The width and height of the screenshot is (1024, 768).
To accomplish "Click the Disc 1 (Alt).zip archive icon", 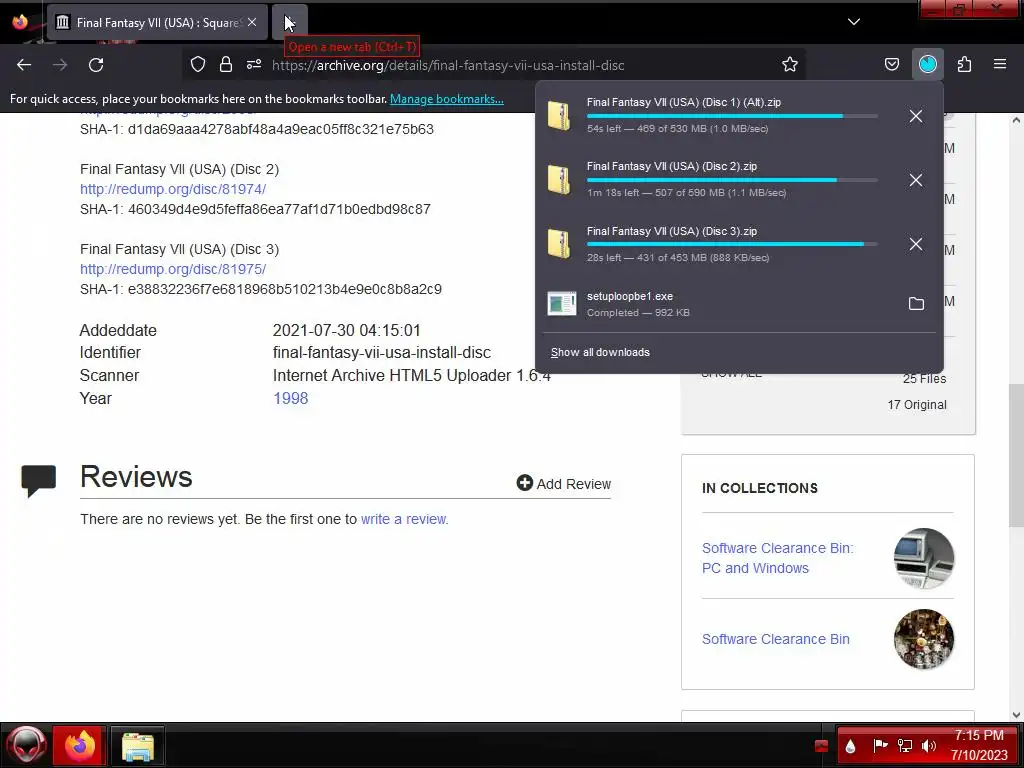I will (x=559, y=116).
